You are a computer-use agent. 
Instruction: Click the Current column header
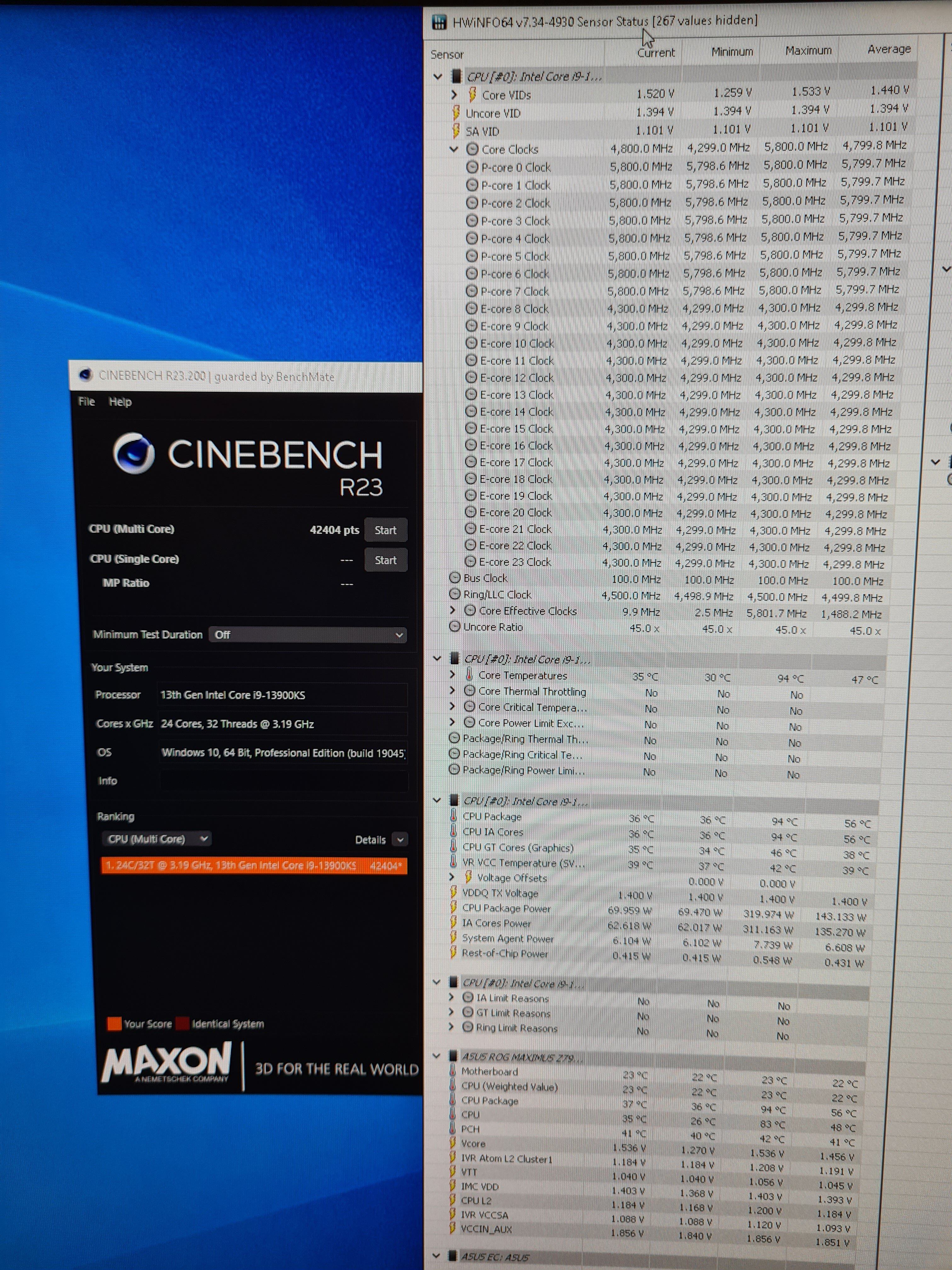pos(656,53)
